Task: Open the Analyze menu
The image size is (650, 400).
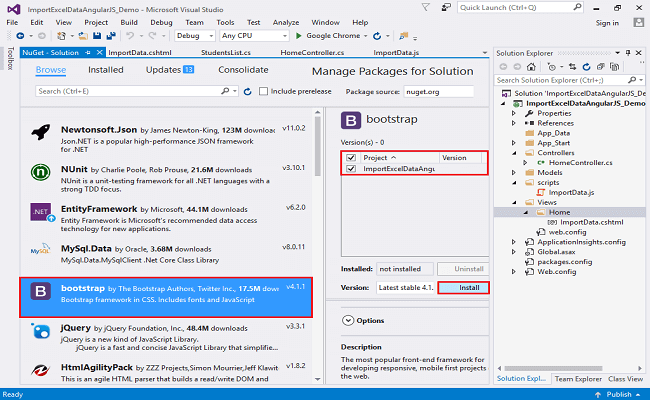Action: (286, 22)
